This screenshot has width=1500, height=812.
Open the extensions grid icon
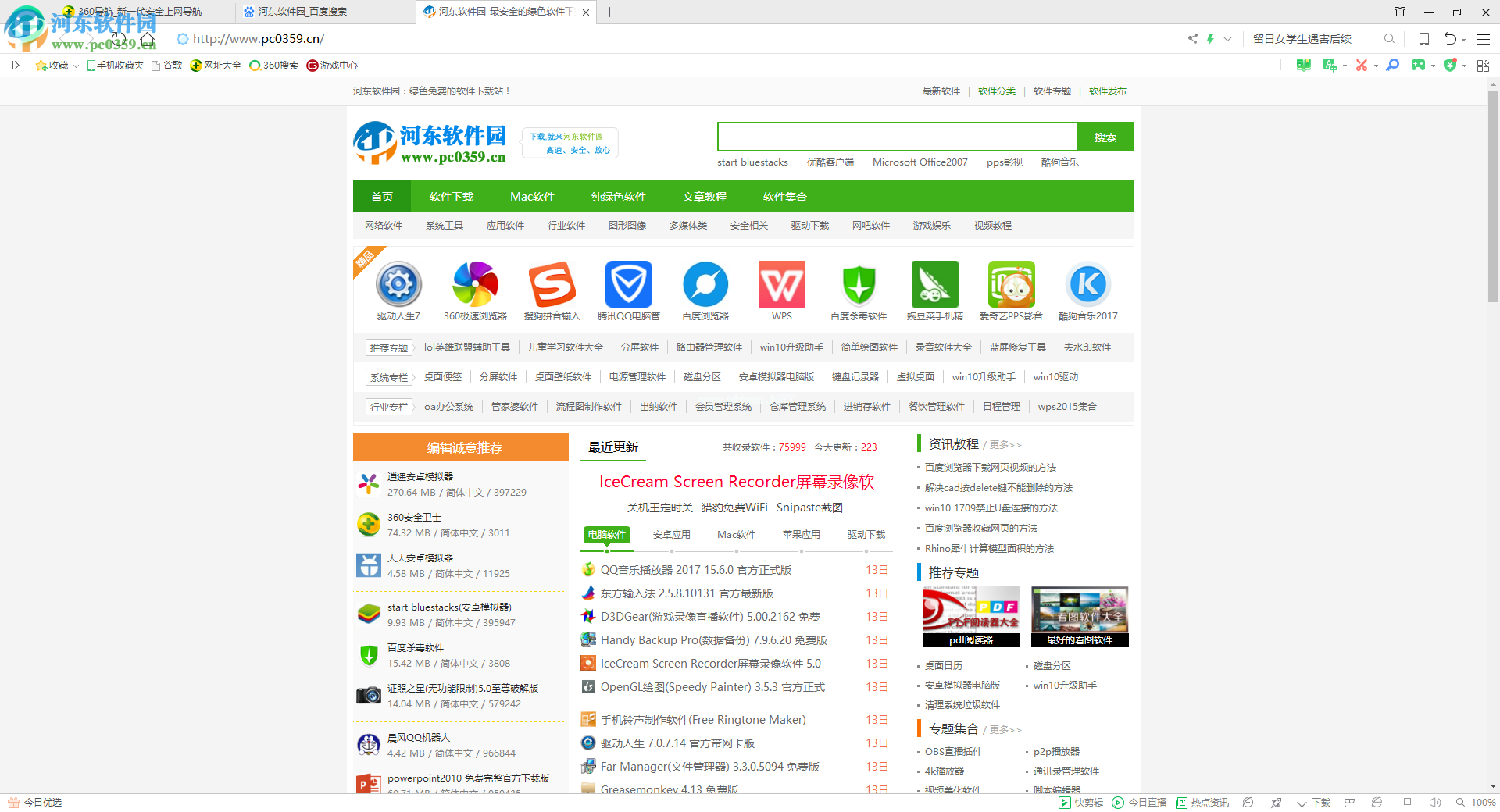1483,66
